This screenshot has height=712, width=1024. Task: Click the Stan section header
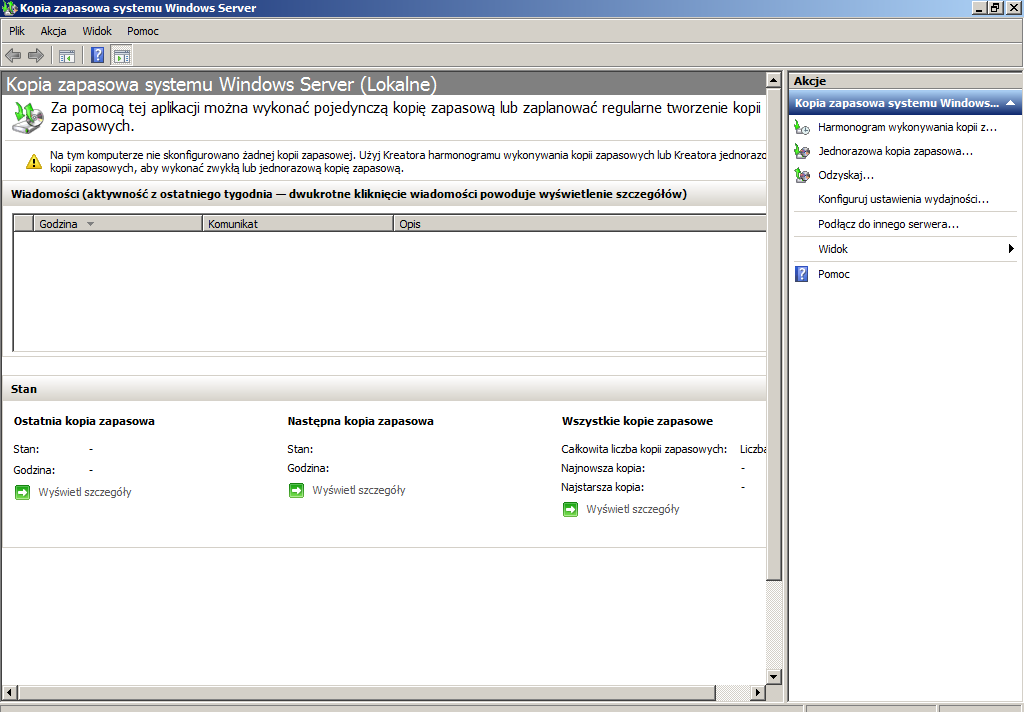384,389
